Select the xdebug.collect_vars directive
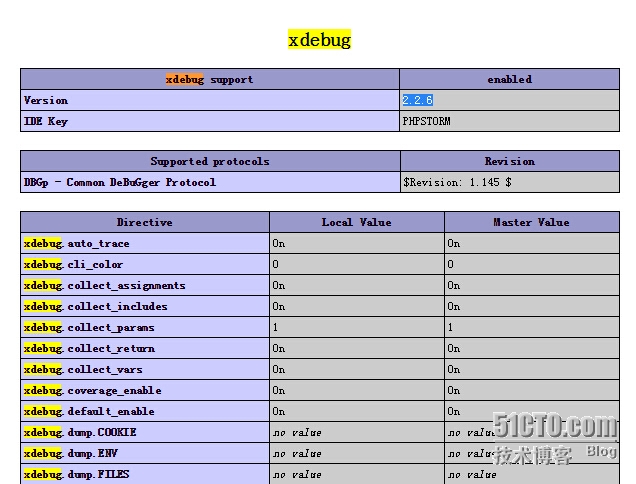The image size is (636, 484). pyautogui.click(x=83, y=370)
